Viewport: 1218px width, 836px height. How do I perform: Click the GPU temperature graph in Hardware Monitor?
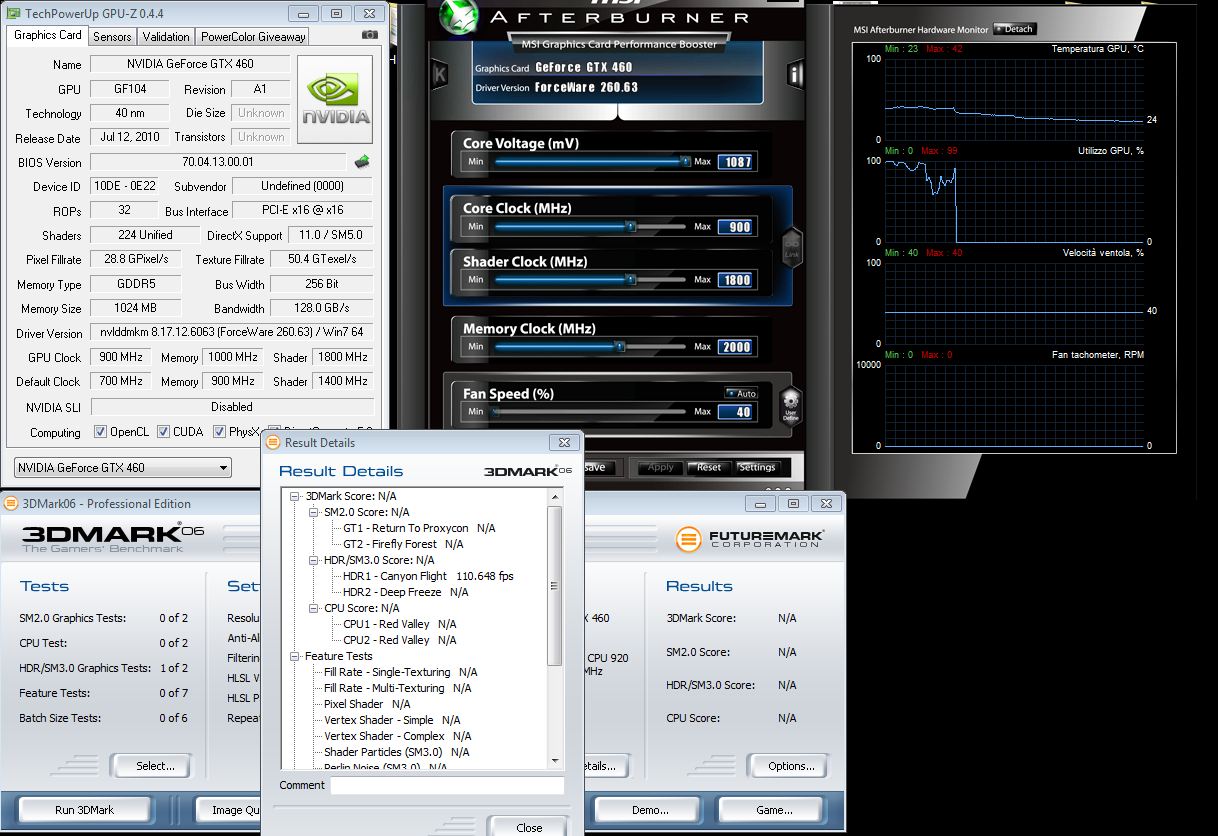tap(1013, 99)
